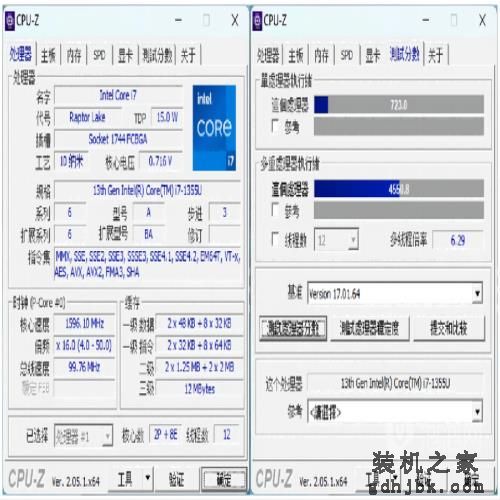Open the 关于 tab in right window
The height and width of the screenshot is (500, 500).
click(435, 55)
